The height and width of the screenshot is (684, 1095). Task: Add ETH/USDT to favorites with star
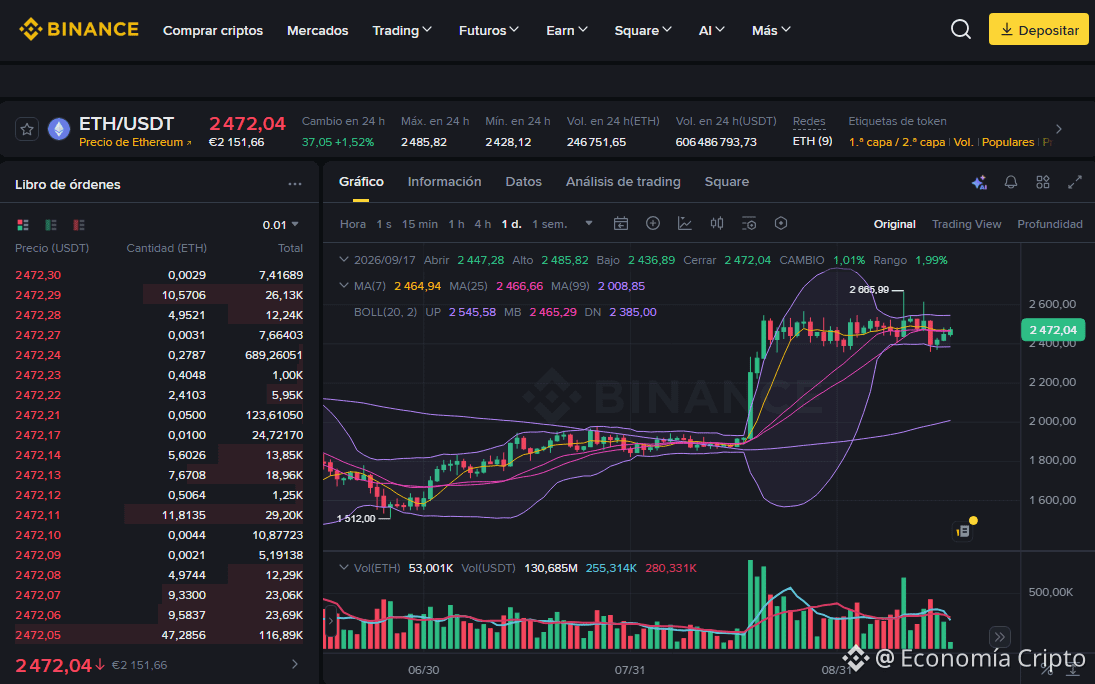pyautogui.click(x=27, y=129)
